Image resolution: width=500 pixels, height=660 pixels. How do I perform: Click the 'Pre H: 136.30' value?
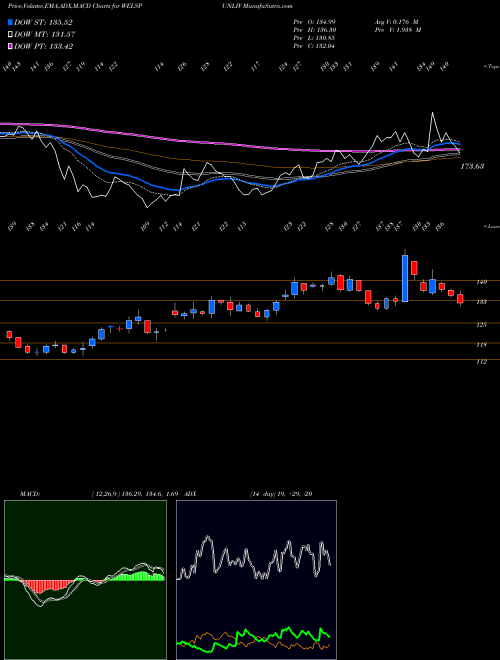[x=314, y=30]
